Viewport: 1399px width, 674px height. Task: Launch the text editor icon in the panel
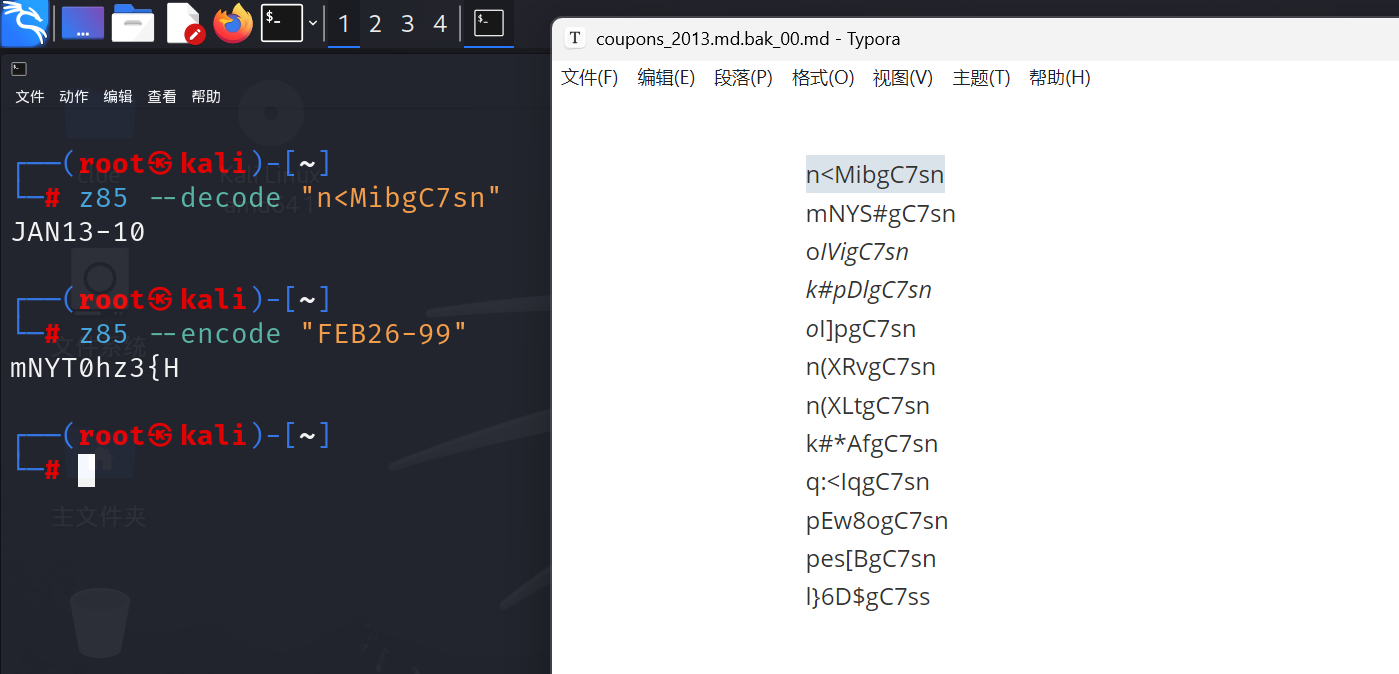[185, 23]
